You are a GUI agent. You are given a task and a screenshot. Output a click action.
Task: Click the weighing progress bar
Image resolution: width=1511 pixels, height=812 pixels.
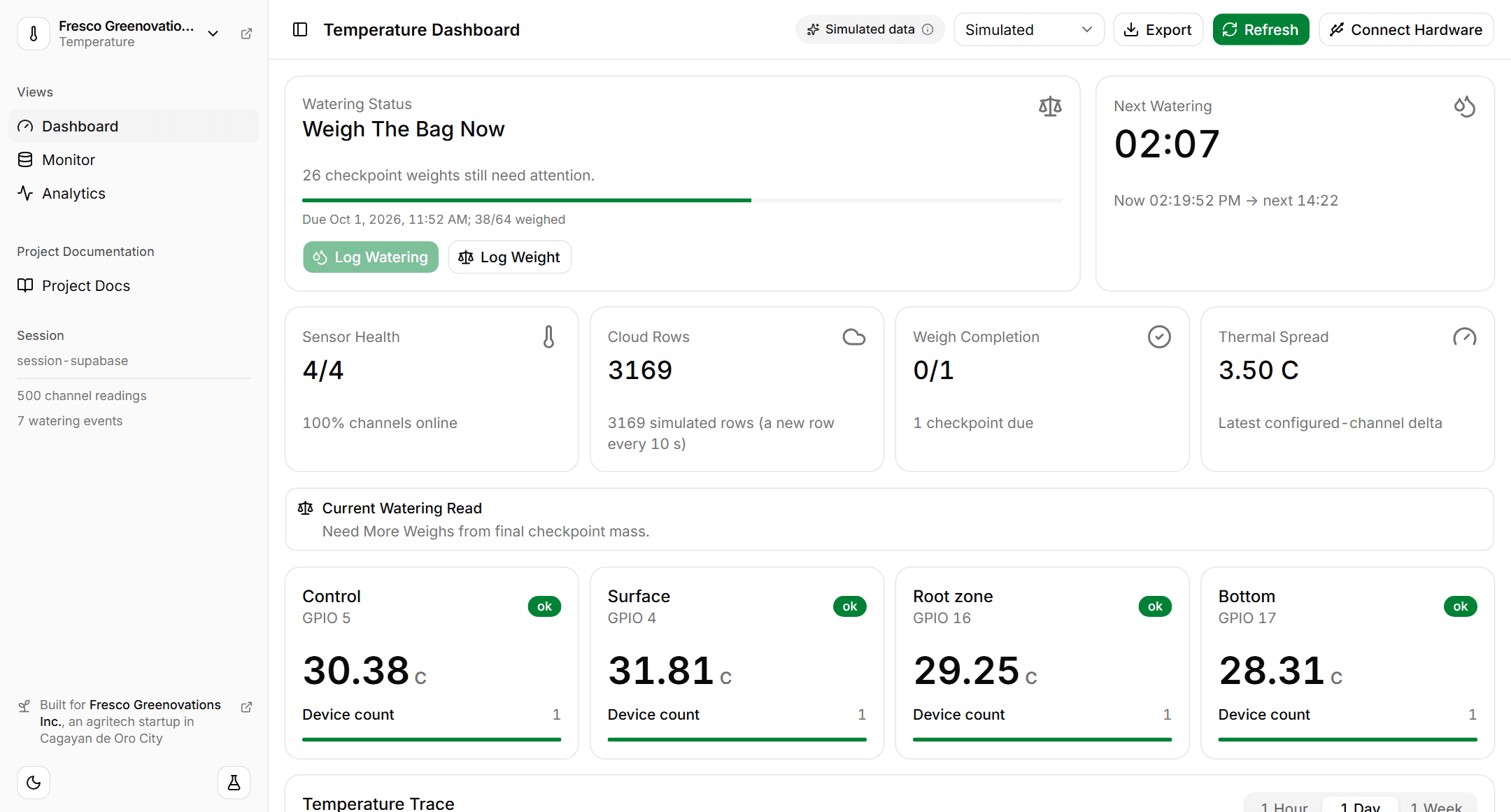click(682, 200)
